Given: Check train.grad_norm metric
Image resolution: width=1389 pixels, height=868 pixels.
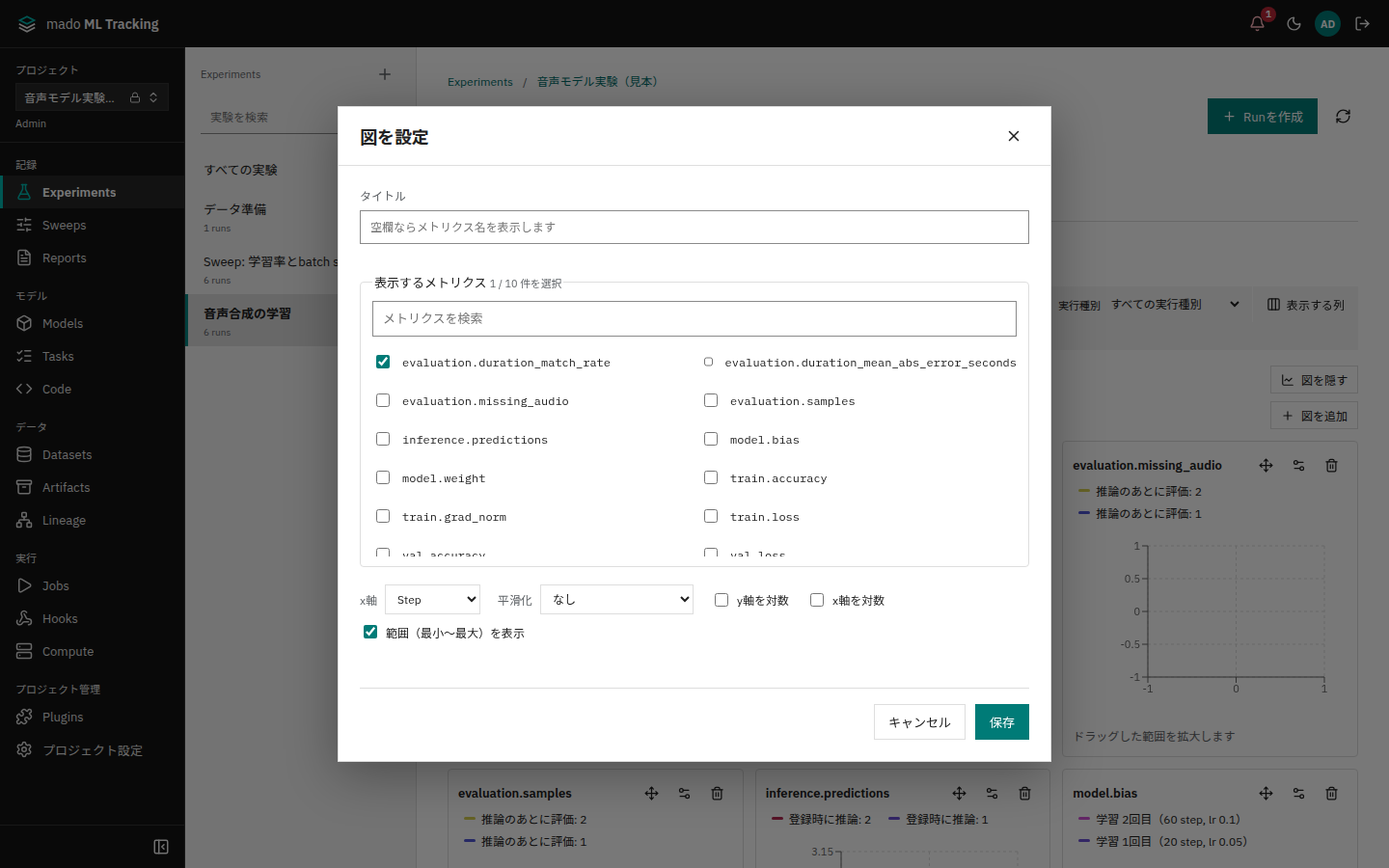Looking at the screenshot, I should pos(383,516).
